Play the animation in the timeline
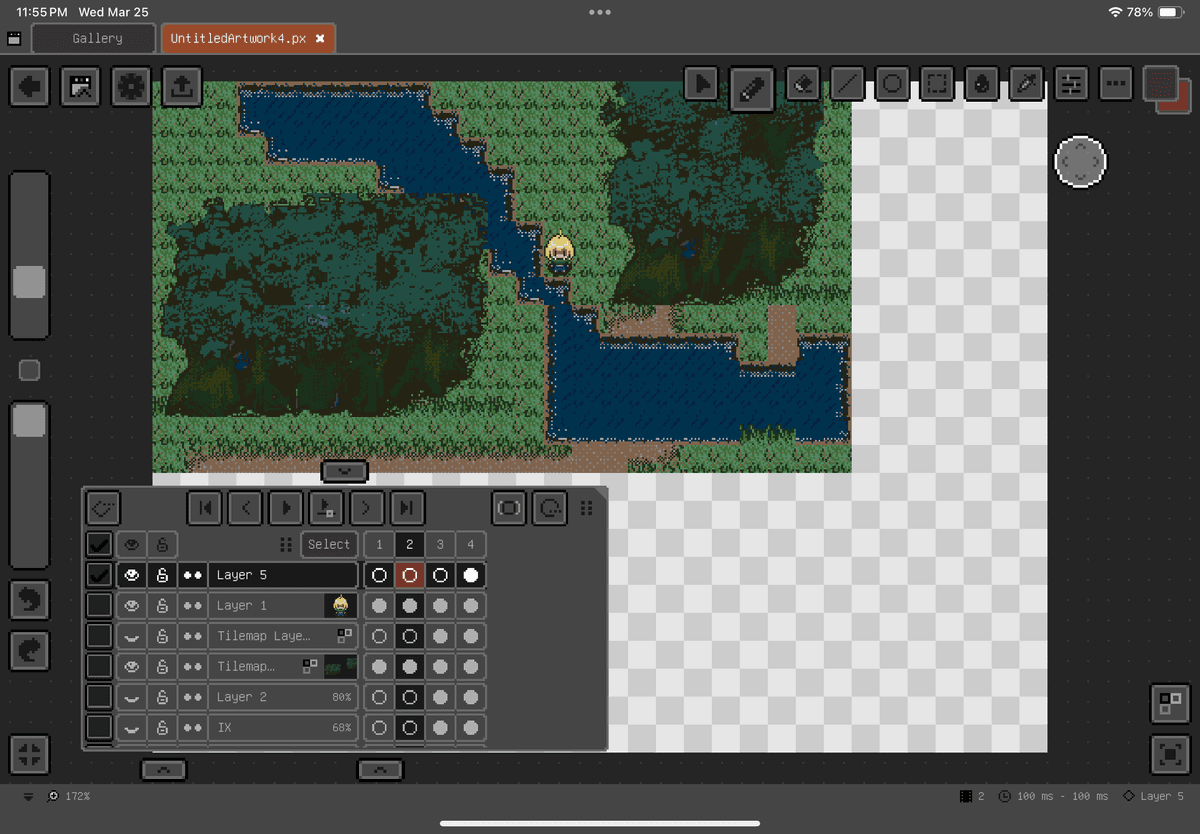The height and width of the screenshot is (834, 1200). (x=286, y=508)
